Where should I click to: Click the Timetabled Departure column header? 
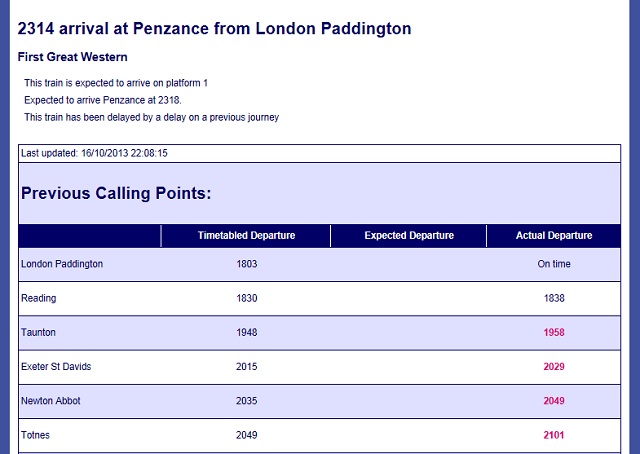click(x=246, y=236)
